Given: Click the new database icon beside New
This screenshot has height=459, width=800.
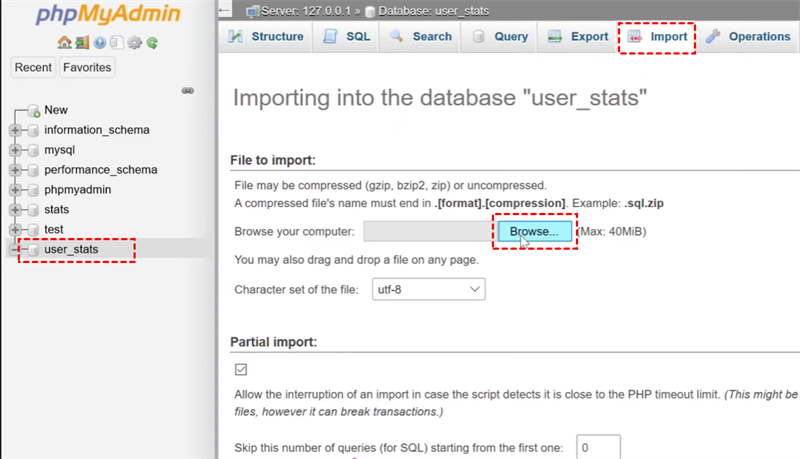Looking at the screenshot, I should 34,110.
